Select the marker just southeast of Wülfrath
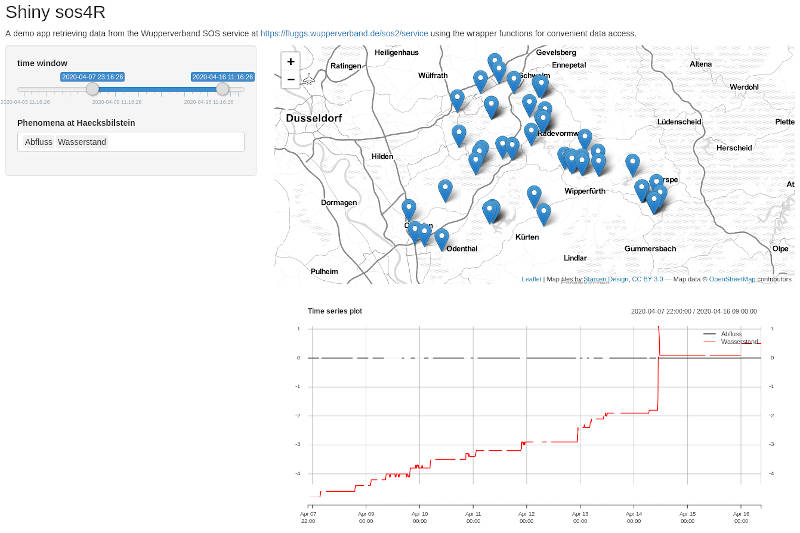This screenshot has width=800, height=533. (x=457, y=100)
